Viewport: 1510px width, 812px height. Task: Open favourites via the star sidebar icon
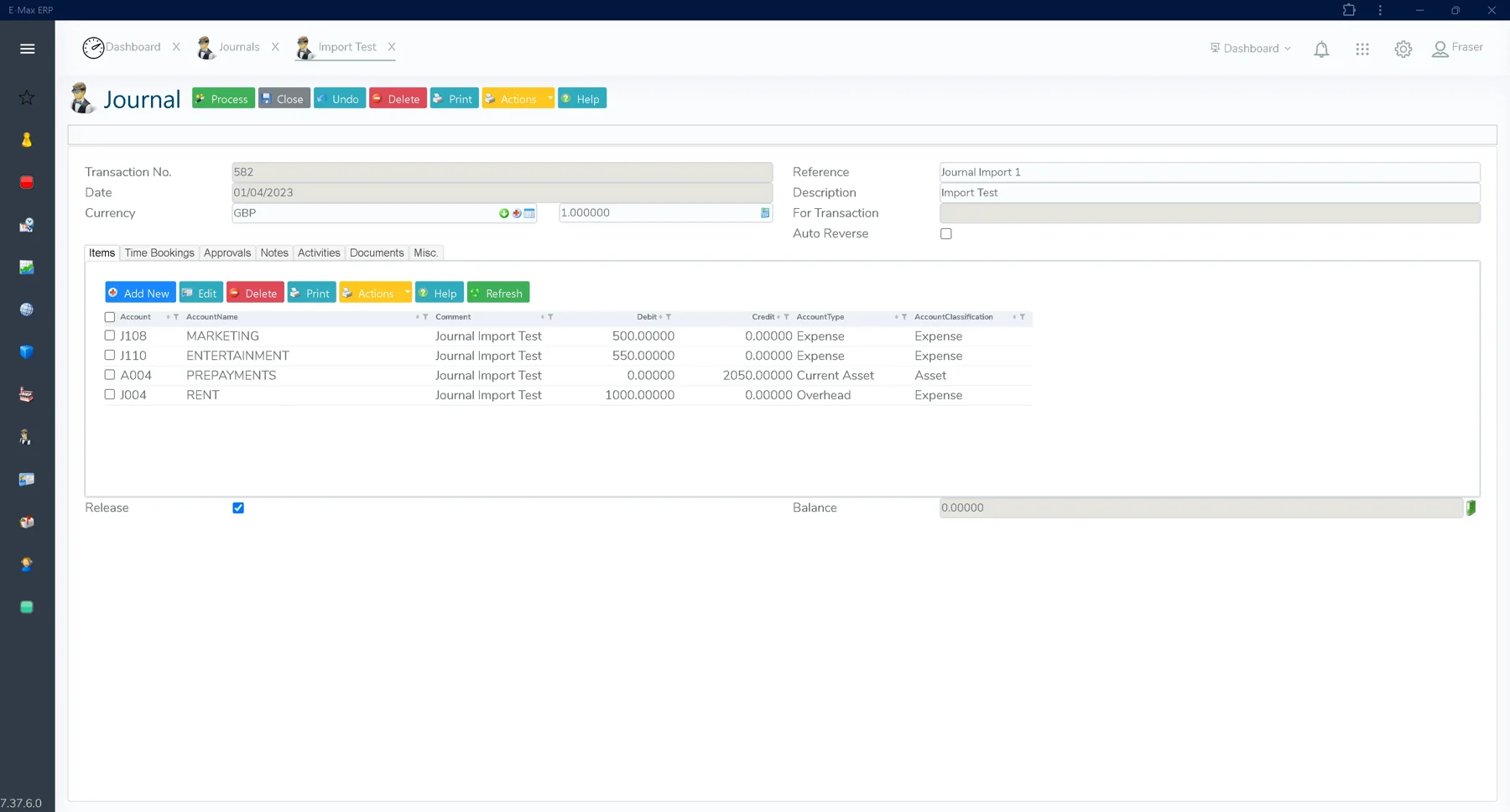pos(27,97)
